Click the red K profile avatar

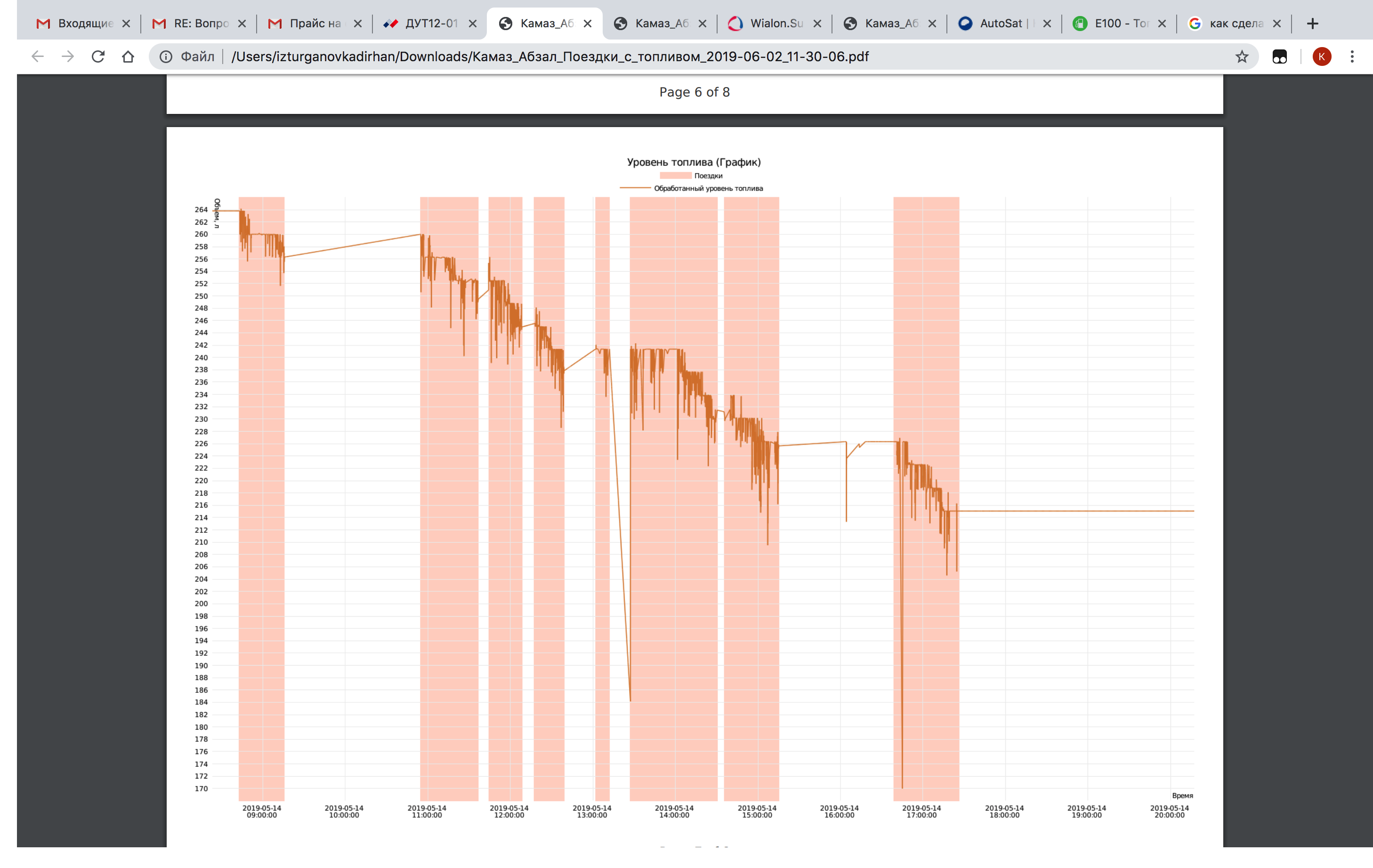[x=1322, y=56]
